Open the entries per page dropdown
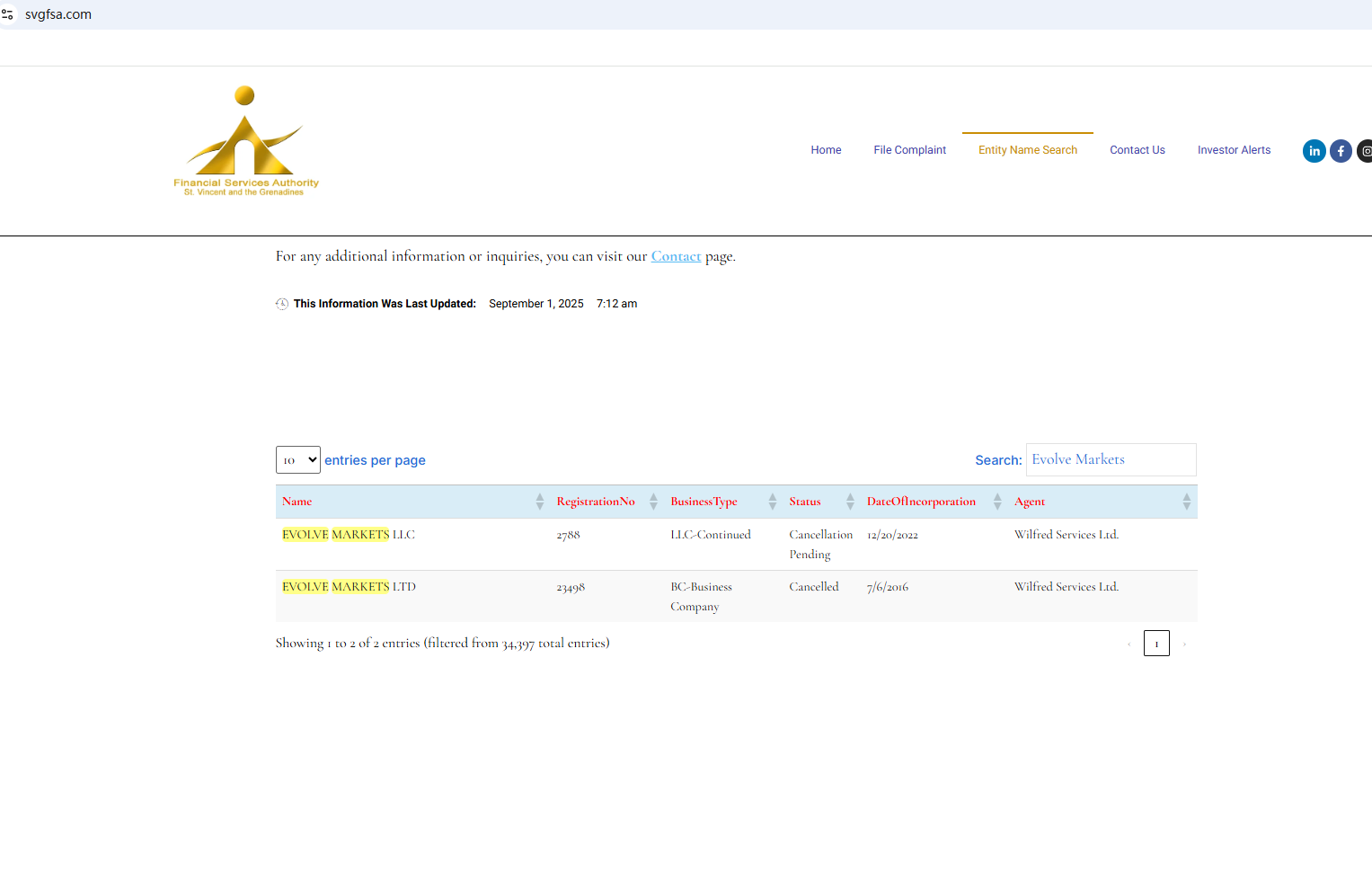 click(297, 459)
